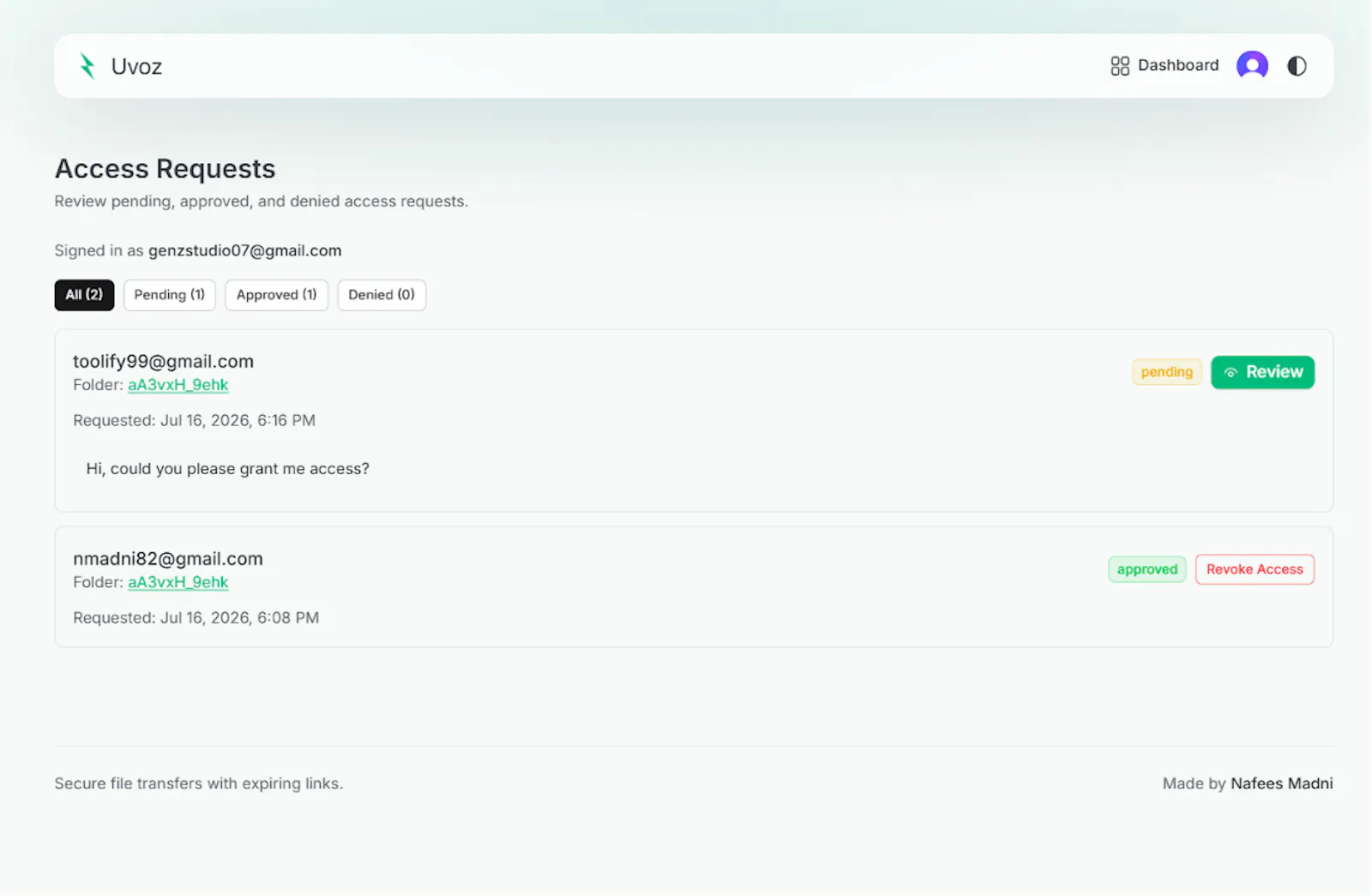The width and height of the screenshot is (1372, 896).
Task: Click the pending status badge
Action: click(x=1167, y=372)
